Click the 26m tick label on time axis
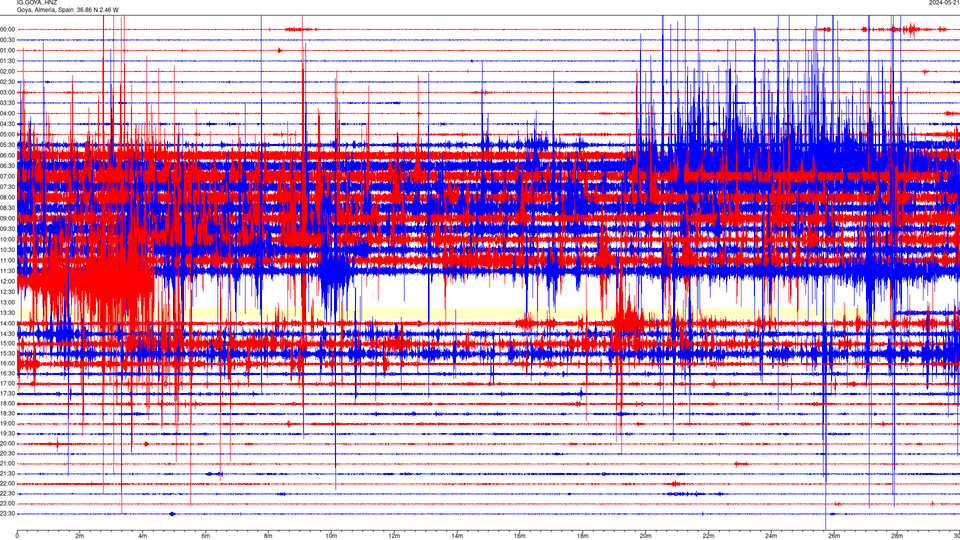This screenshot has width=960, height=540. (834, 536)
